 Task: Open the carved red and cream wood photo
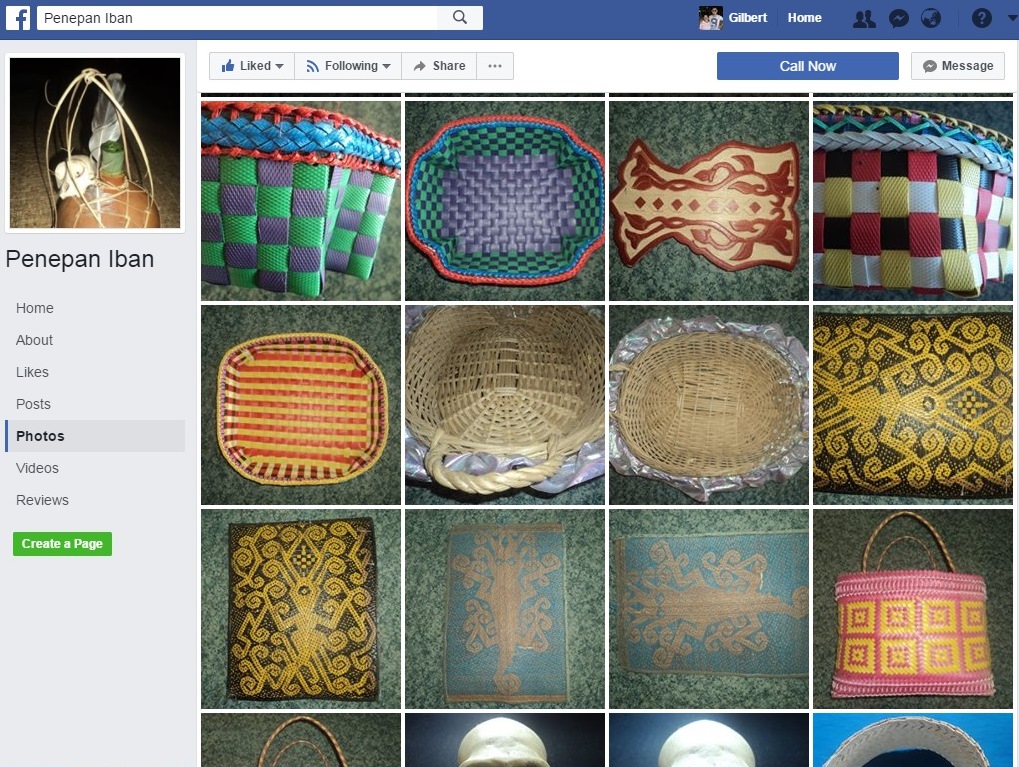point(709,201)
